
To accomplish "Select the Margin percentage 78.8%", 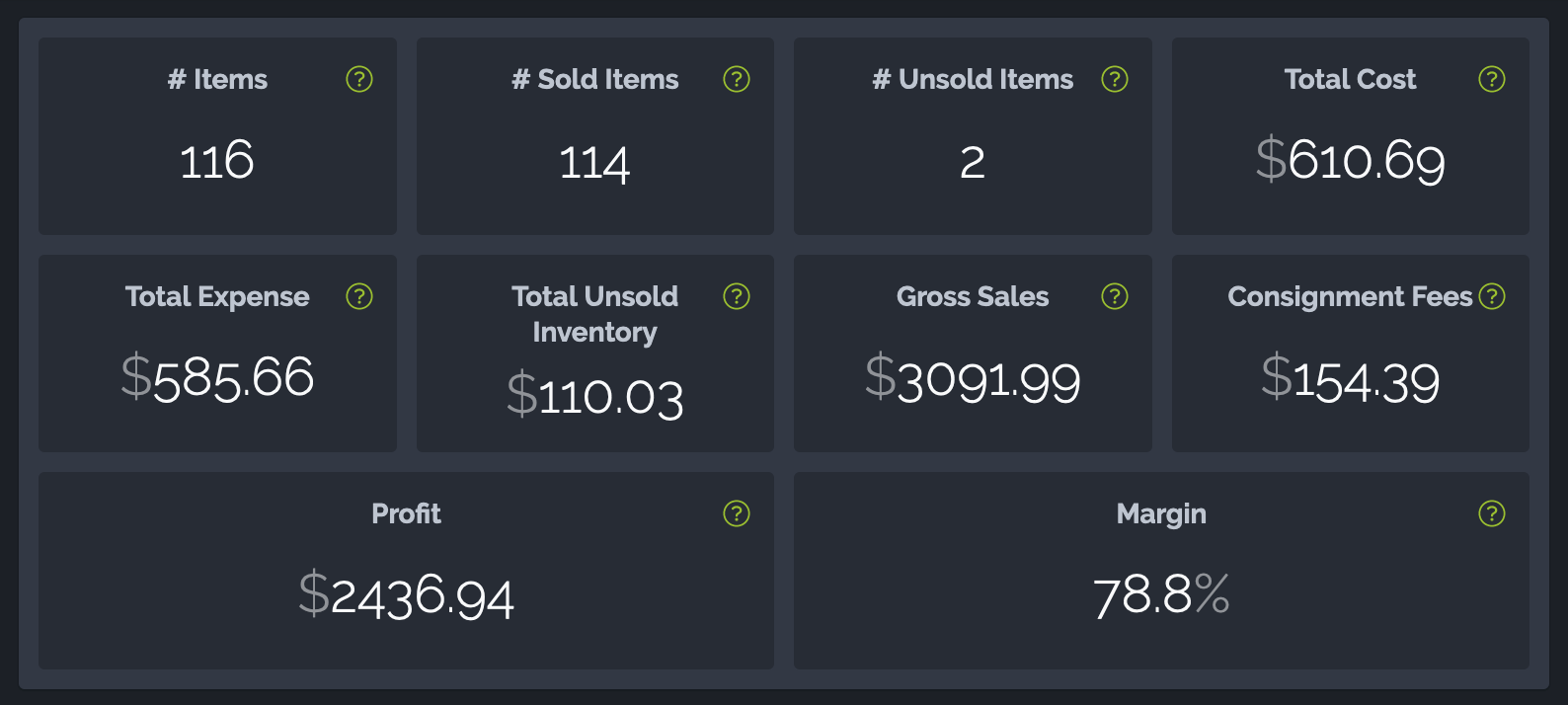I will tap(1161, 595).
